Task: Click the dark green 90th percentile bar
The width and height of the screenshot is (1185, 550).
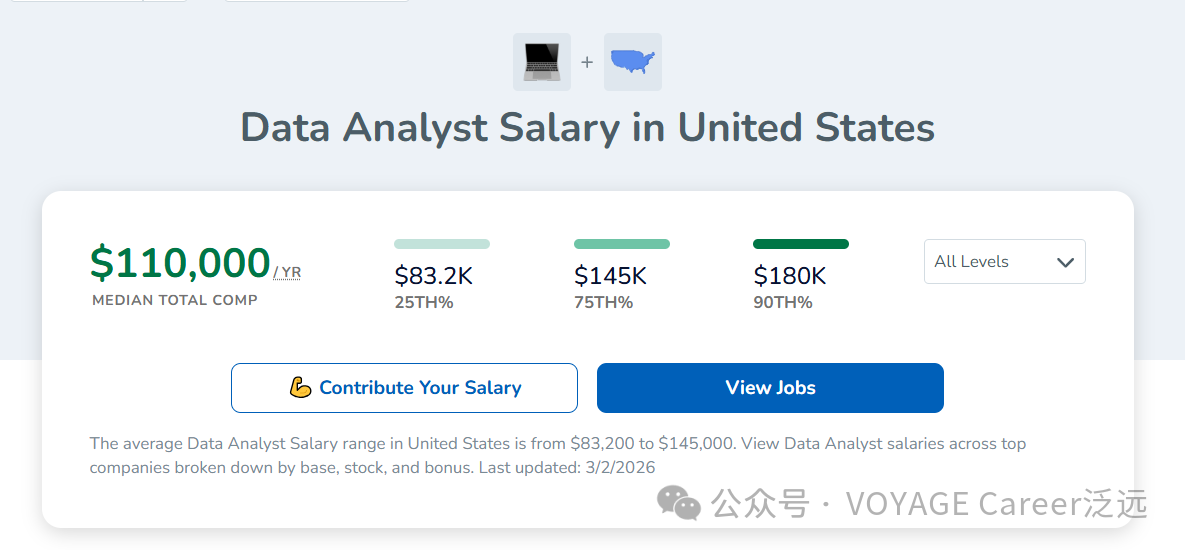Action: click(801, 244)
